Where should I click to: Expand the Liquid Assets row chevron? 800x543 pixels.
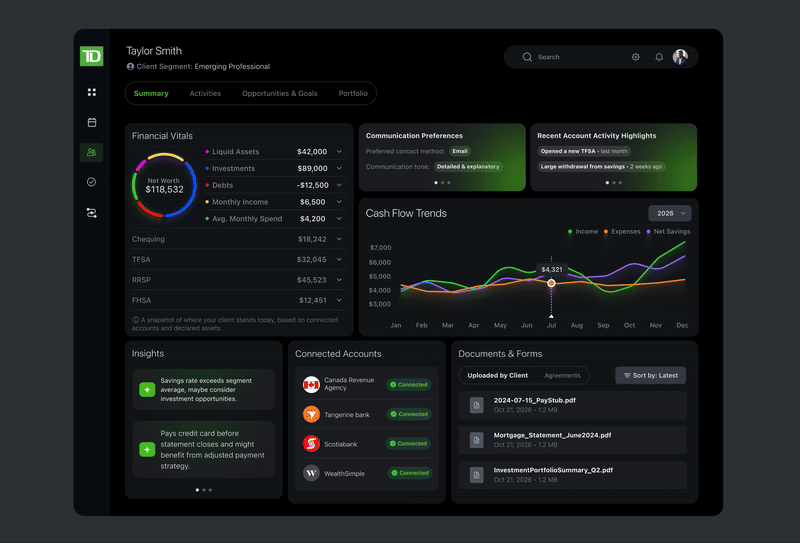339,152
